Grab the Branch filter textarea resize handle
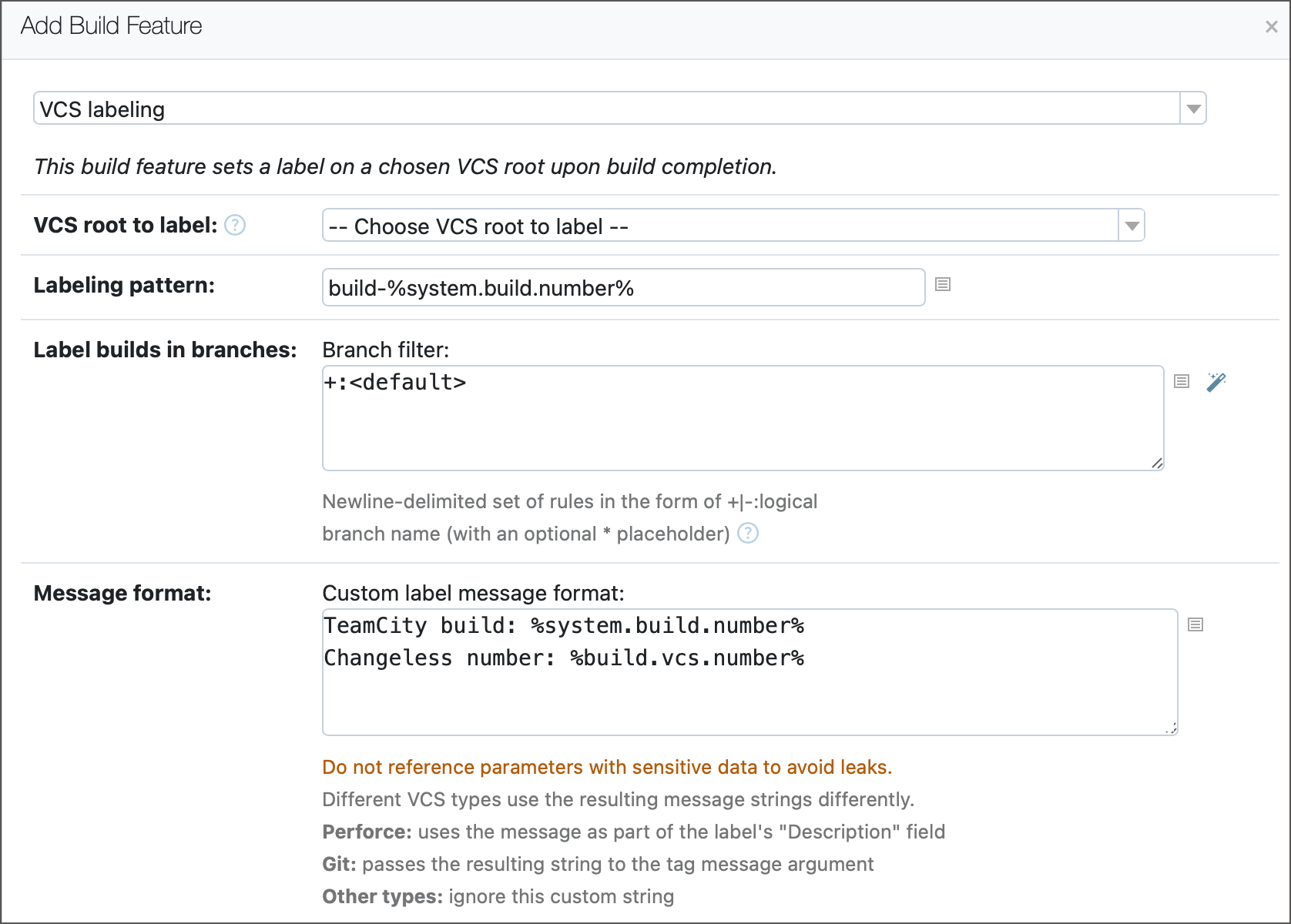 pos(1157,463)
